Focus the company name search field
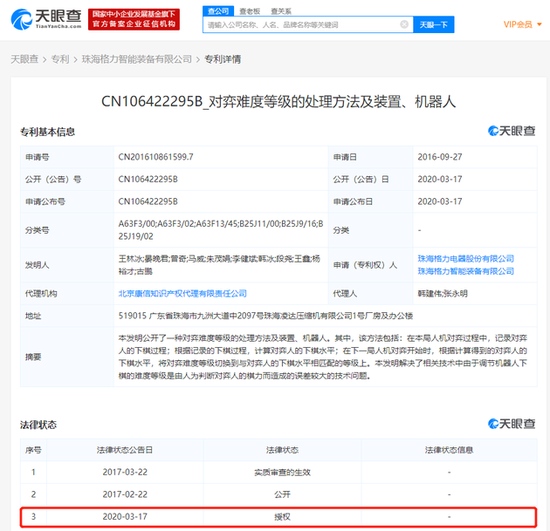This screenshot has width=550, height=531. 302,25
